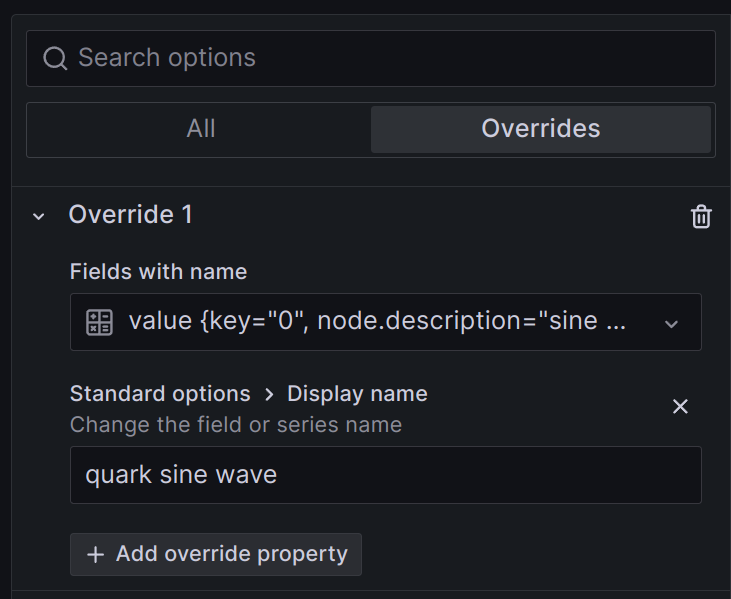
Task: Click the quark sine wave name field
Action: click(x=385, y=474)
